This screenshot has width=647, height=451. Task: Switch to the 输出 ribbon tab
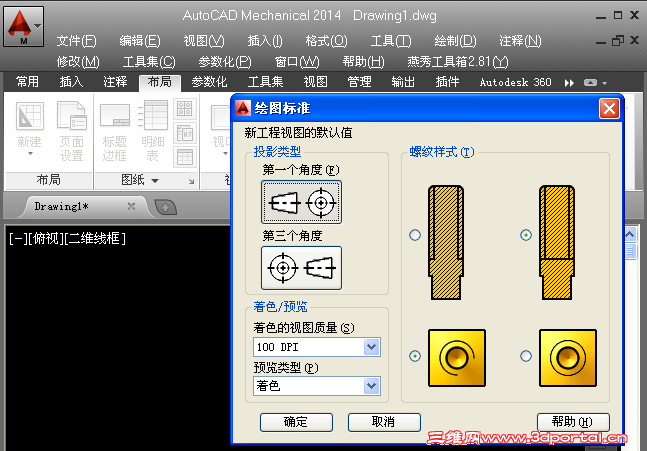point(403,82)
